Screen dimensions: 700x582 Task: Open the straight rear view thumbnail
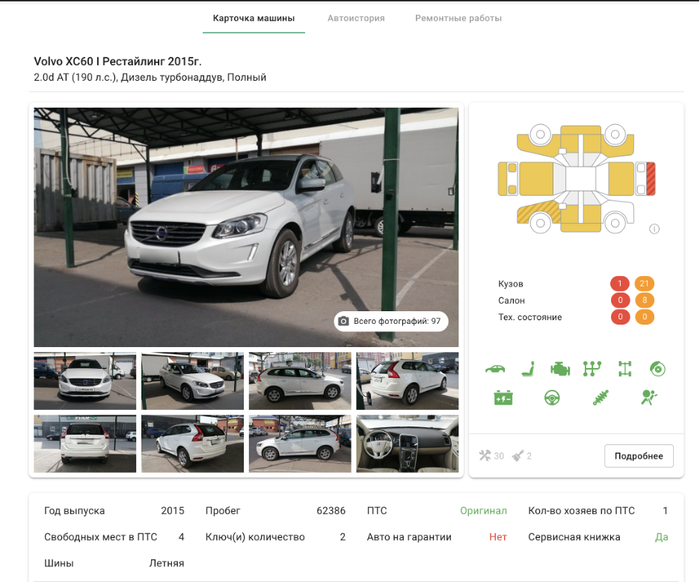tap(85, 444)
